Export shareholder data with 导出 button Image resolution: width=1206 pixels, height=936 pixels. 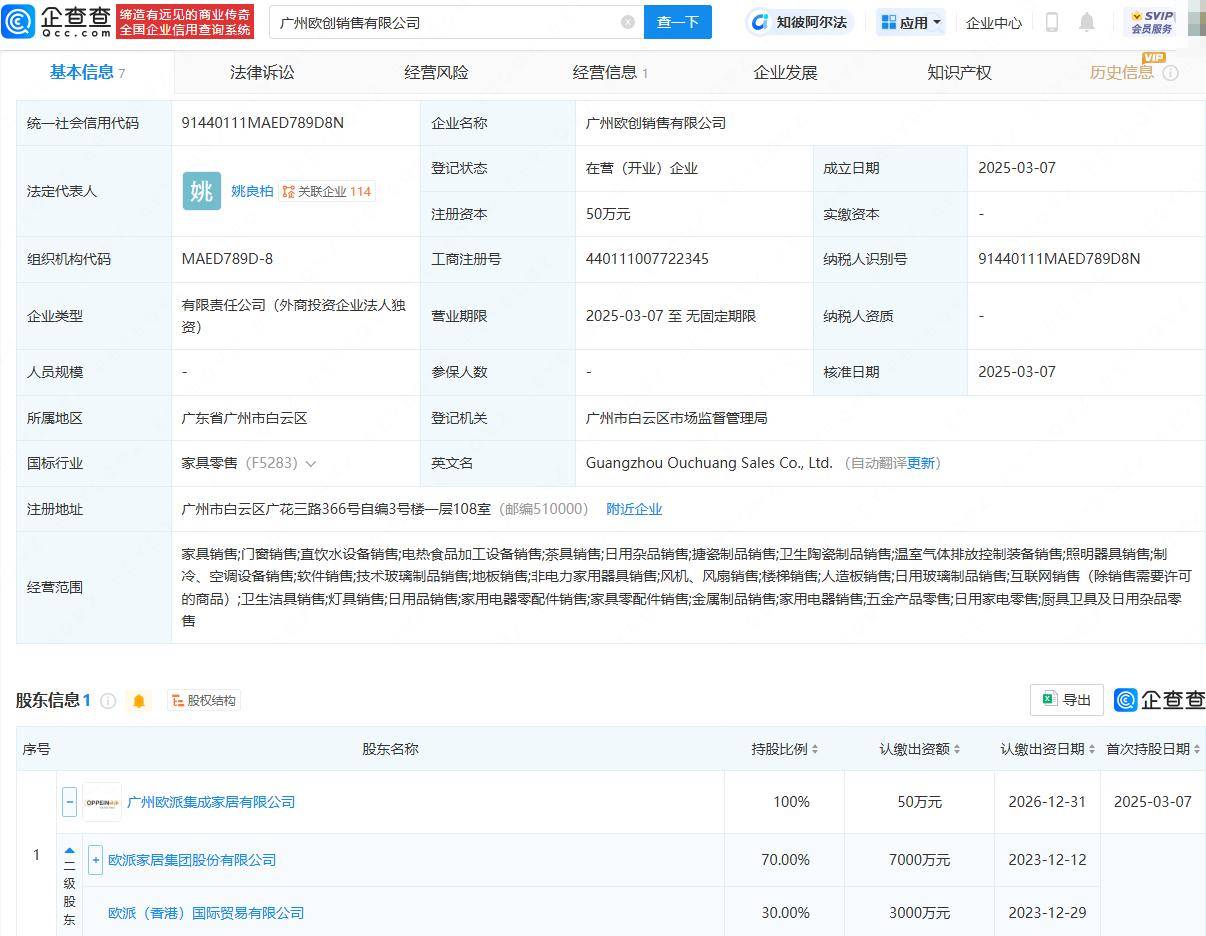(1067, 700)
